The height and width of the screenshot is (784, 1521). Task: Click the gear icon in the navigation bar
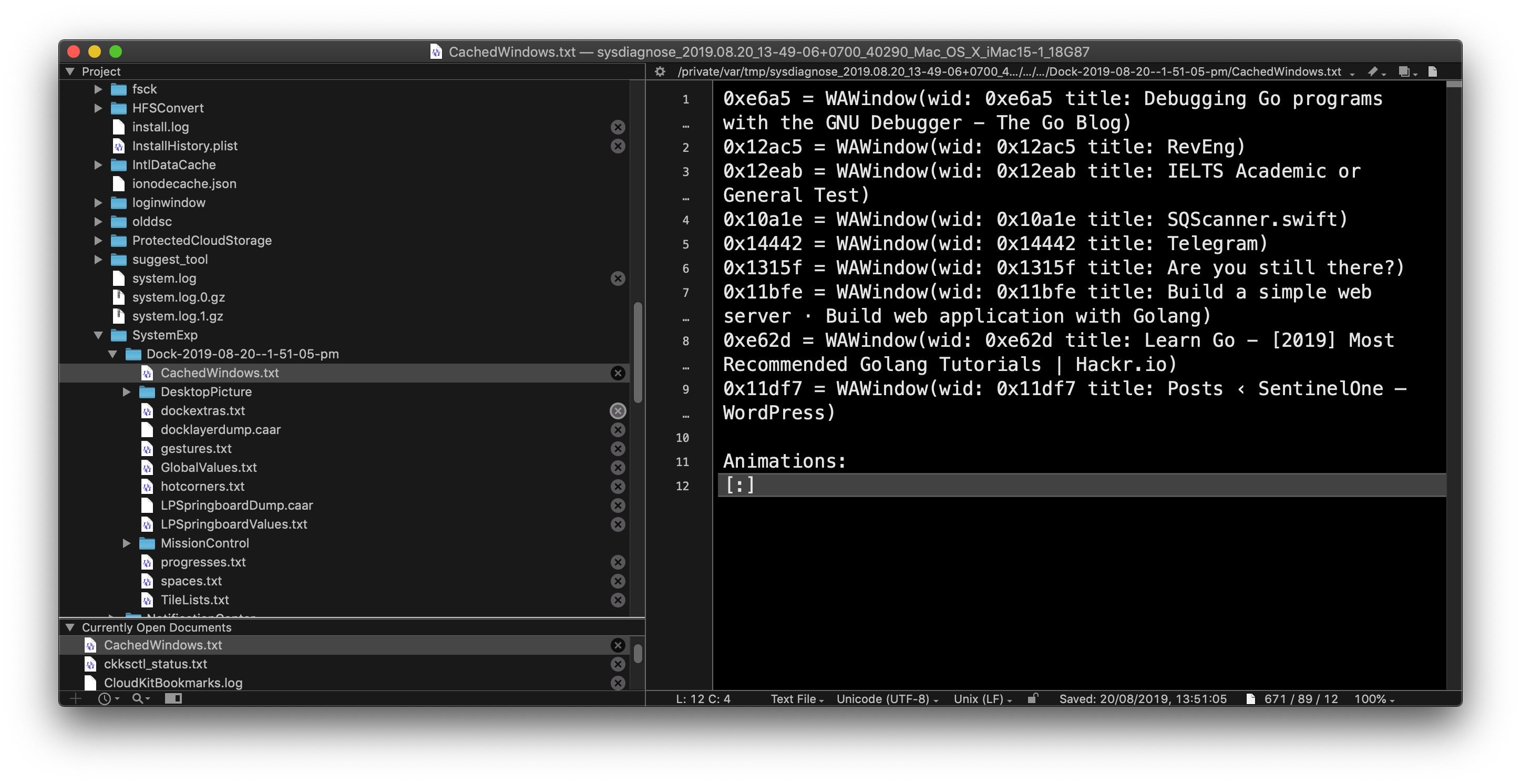click(660, 71)
